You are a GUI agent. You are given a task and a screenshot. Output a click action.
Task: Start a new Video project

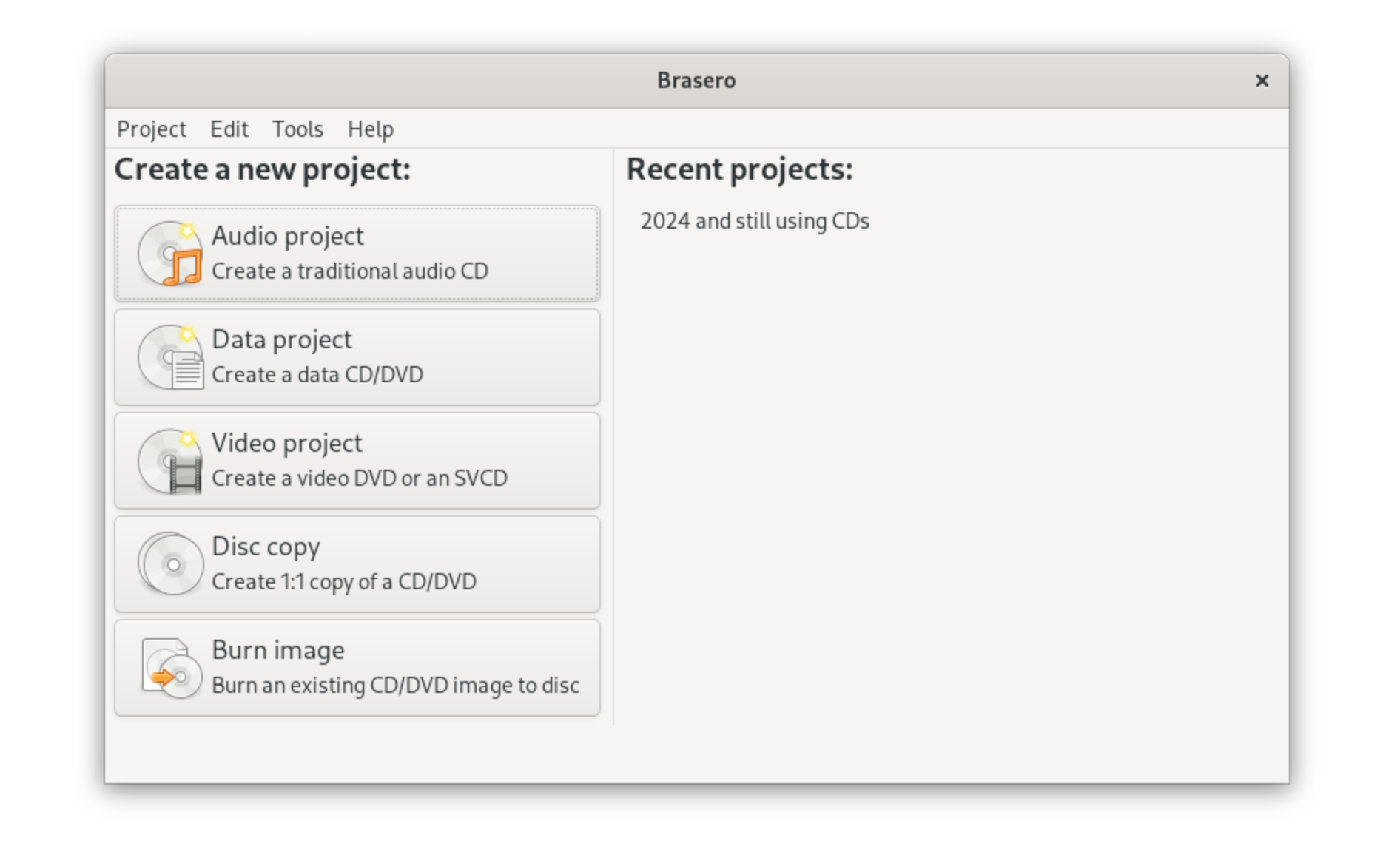click(x=357, y=461)
